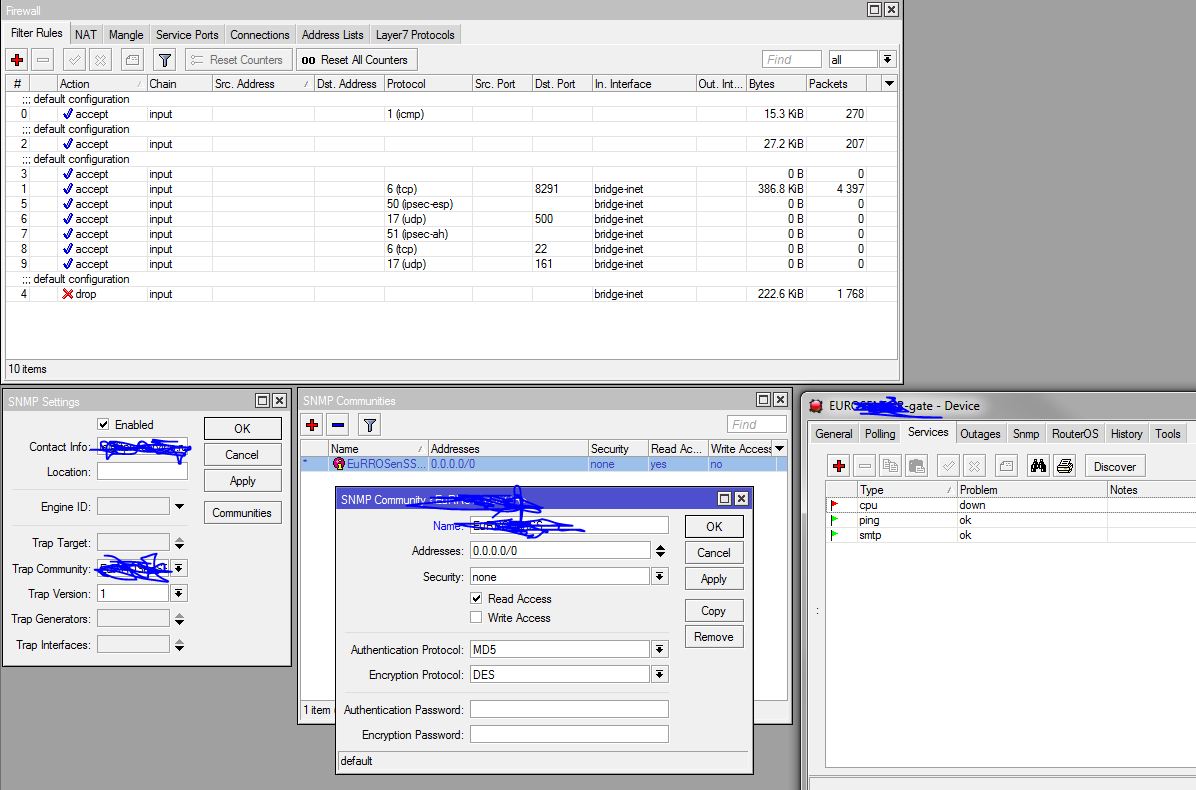
Task: Expand the Encryption Protocol DES dropdown
Action: tap(660, 675)
